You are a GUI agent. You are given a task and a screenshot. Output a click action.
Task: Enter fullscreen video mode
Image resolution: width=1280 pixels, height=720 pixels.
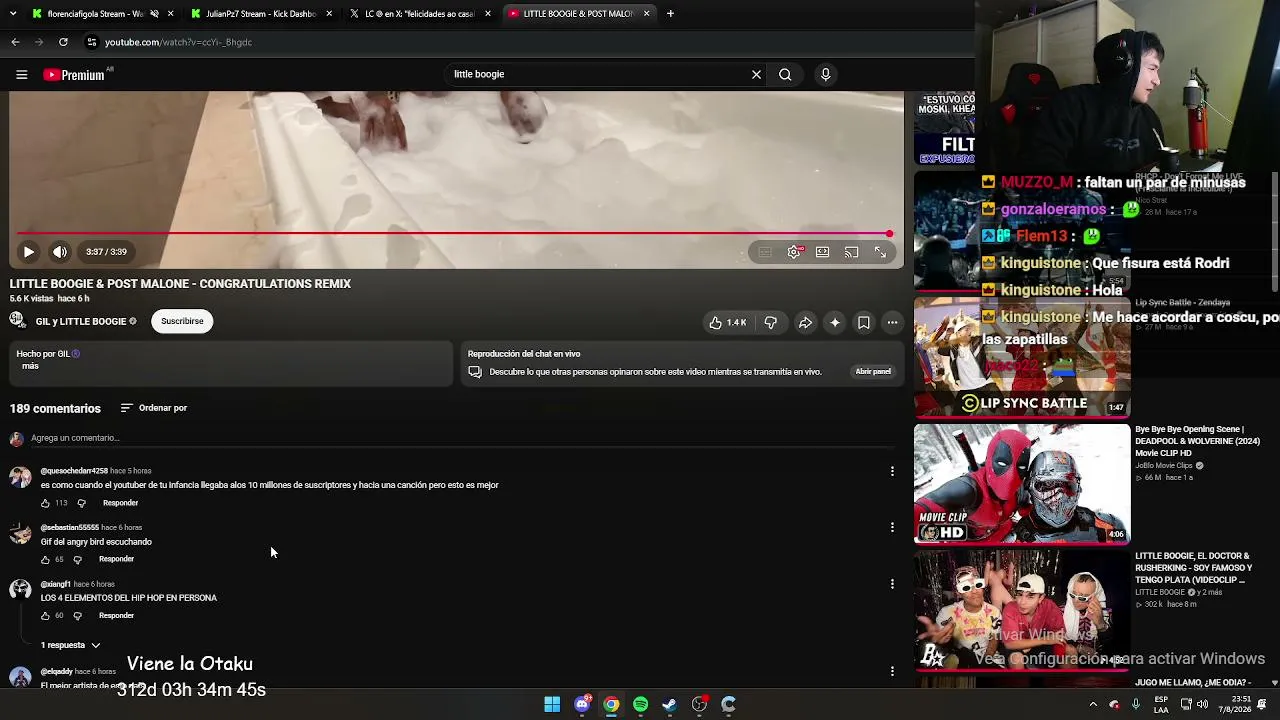[x=880, y=252]
